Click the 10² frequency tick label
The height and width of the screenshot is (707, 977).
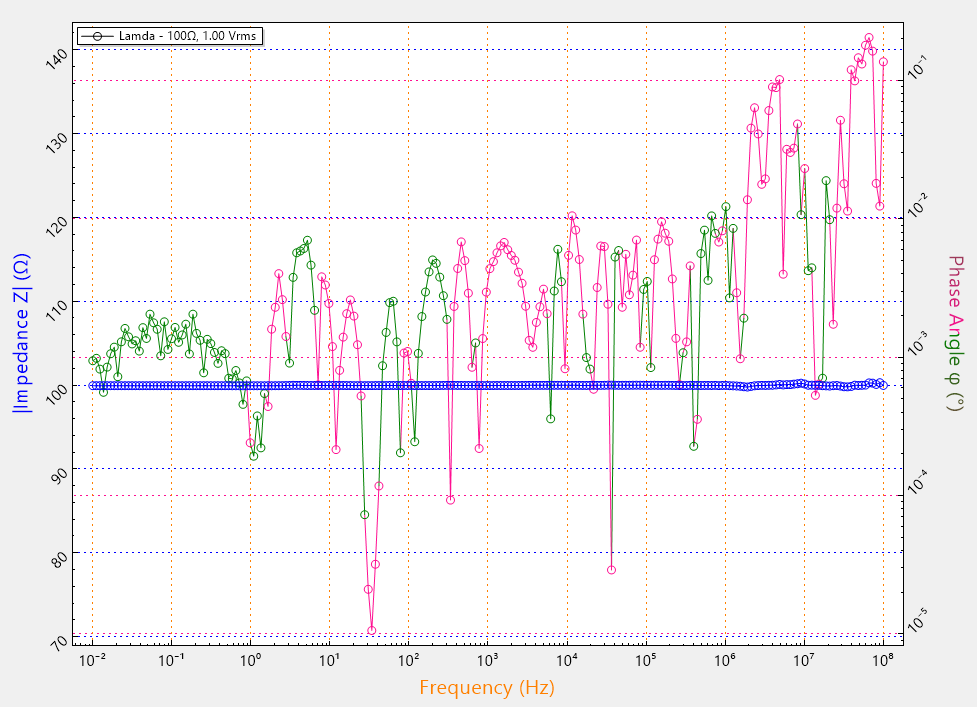408,660
